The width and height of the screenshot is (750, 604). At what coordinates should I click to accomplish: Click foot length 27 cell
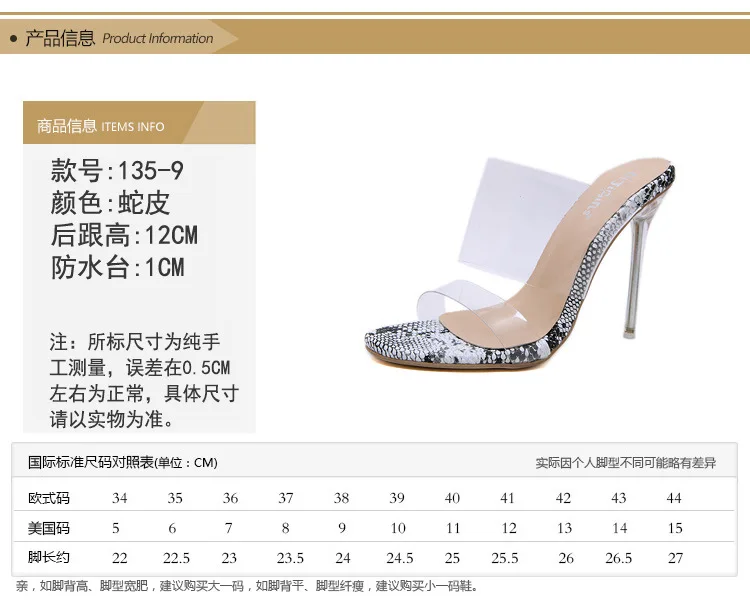coord(675,558)
